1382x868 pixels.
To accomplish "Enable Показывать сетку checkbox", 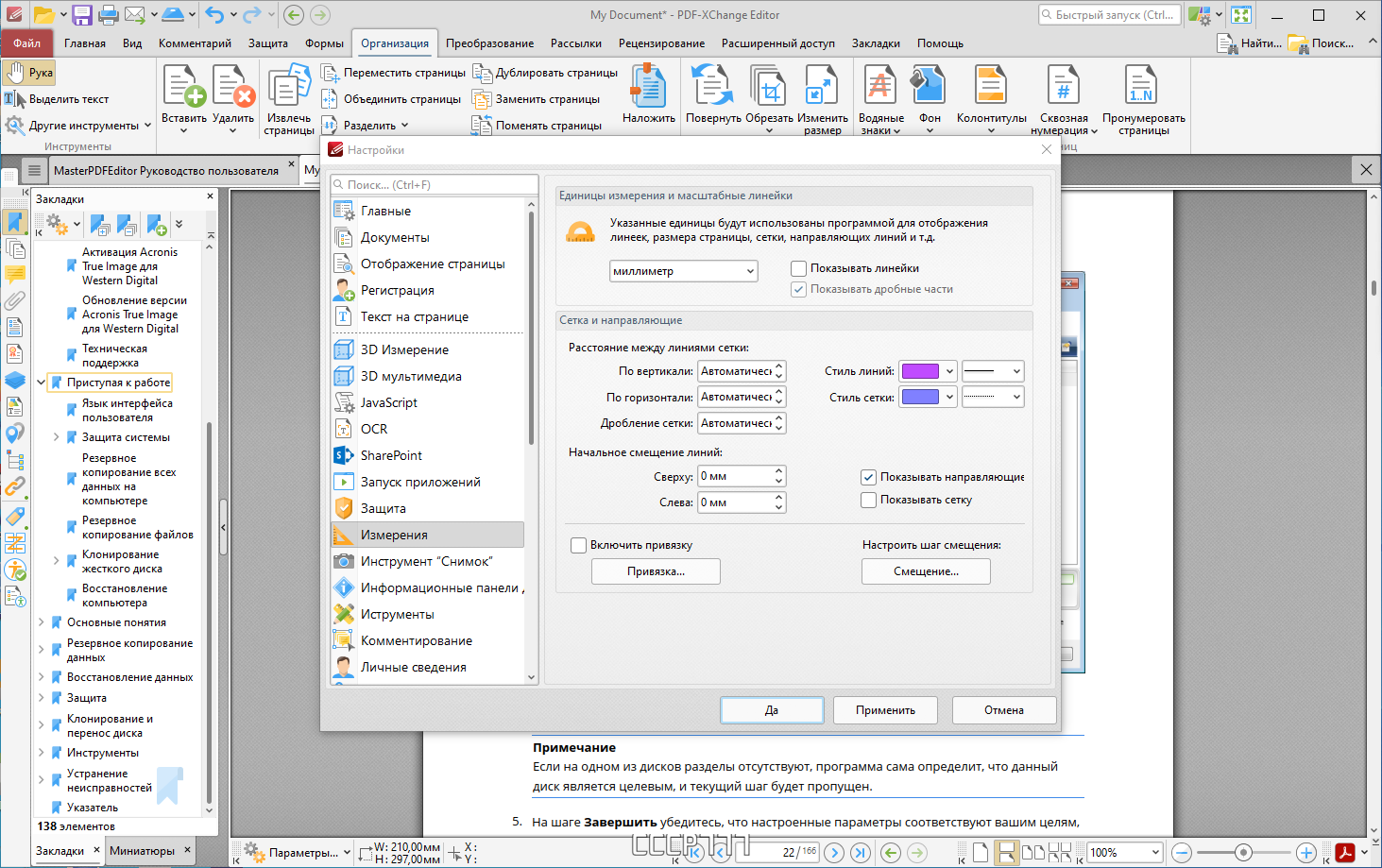I will coord(868,500).
